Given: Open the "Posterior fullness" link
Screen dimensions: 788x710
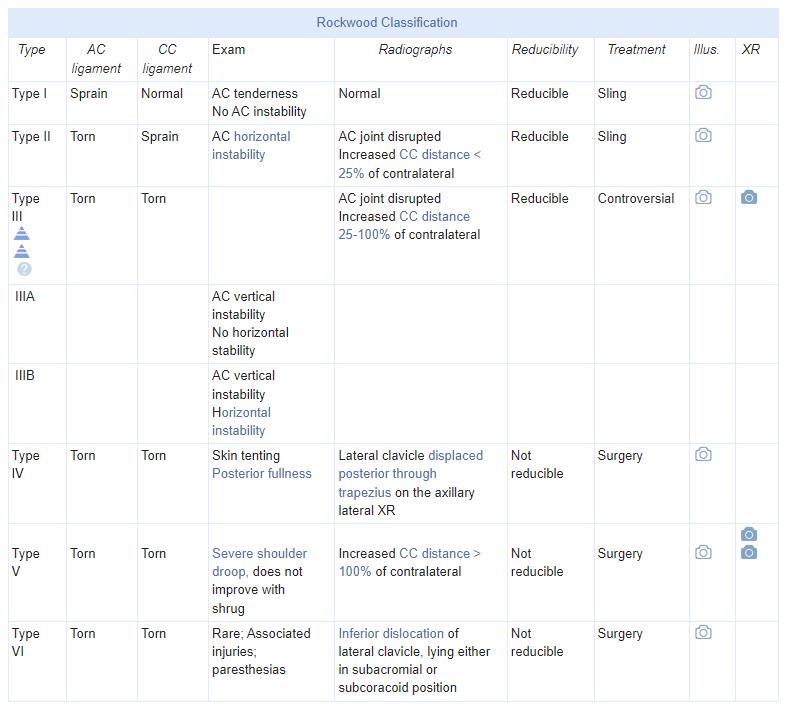Looking at the screenshot, I should (x=262, y=473).
